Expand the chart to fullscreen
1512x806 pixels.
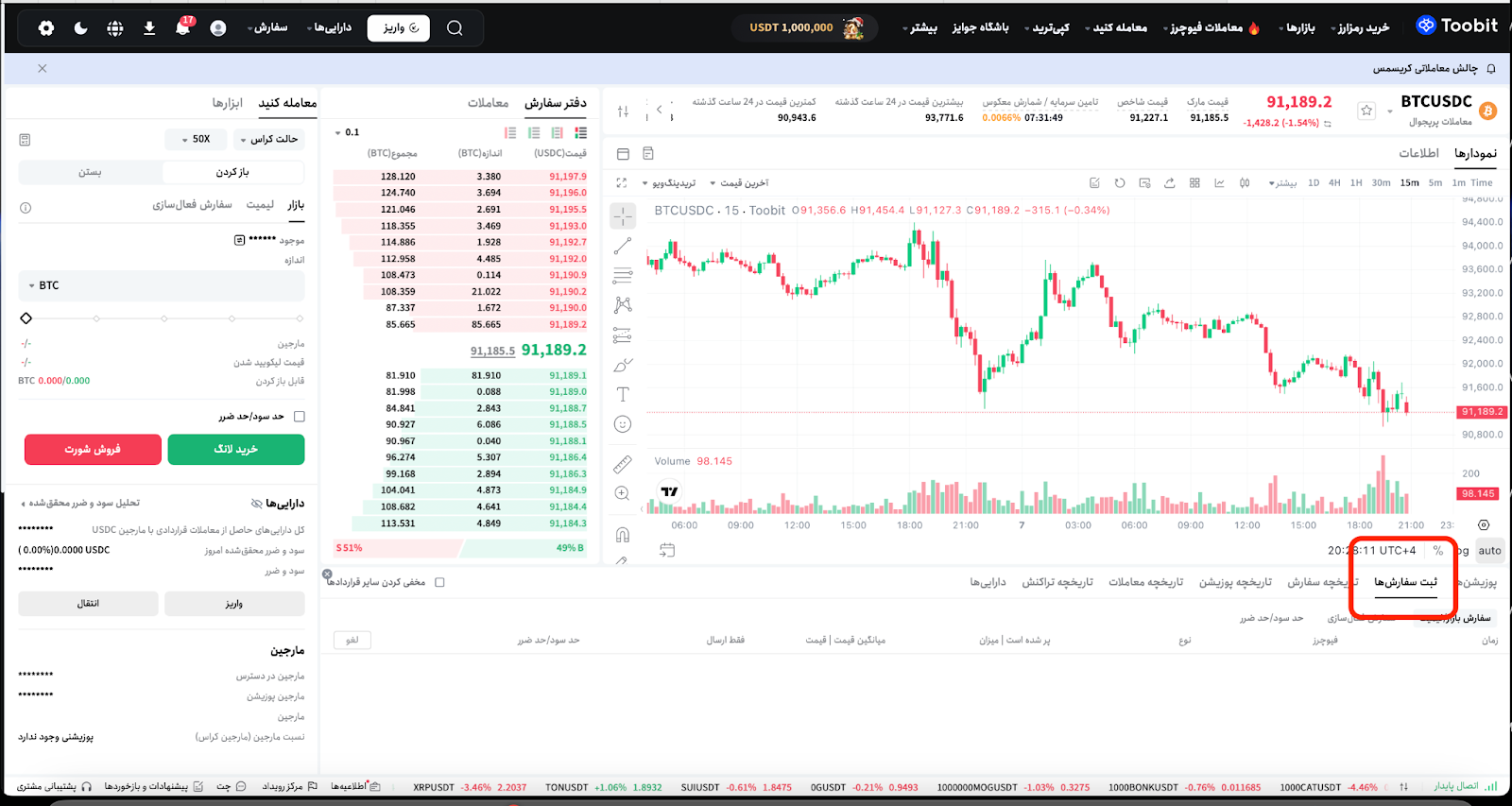click(x=622, y=183)
